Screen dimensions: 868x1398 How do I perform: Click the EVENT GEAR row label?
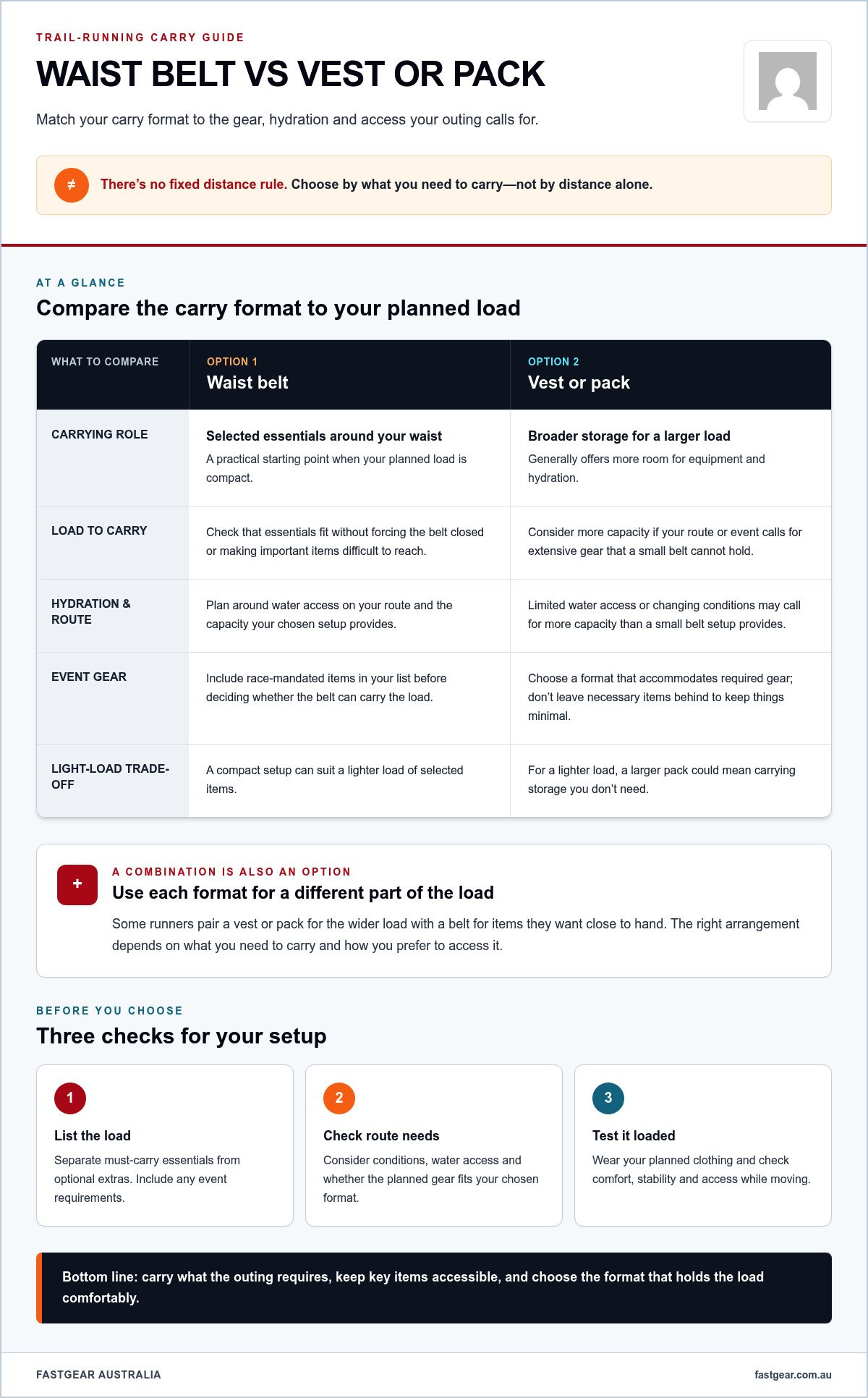pos(89,677)
